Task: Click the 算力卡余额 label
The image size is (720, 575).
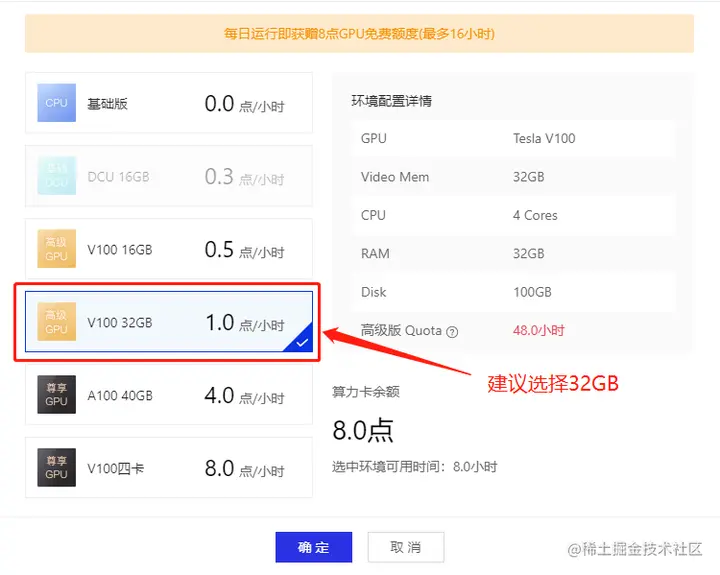Action: 366,392
